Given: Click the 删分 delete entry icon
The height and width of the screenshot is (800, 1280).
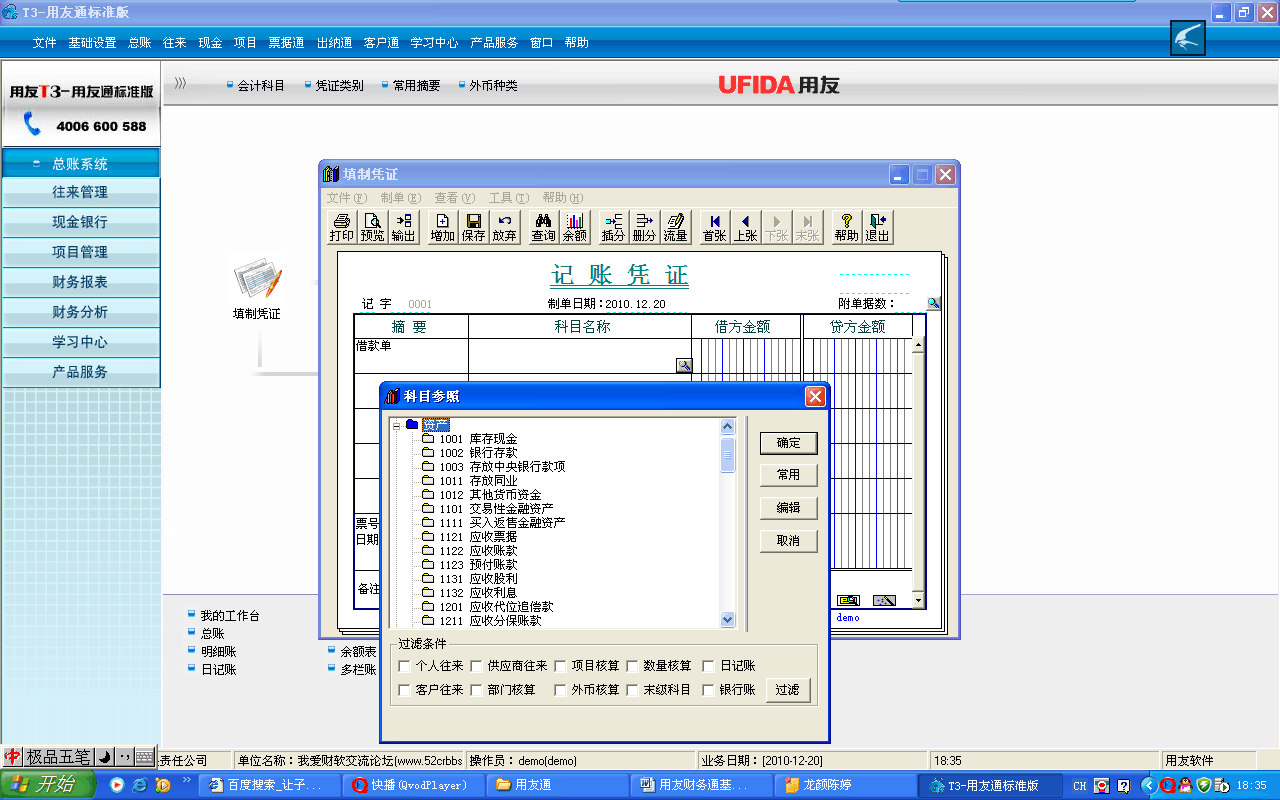Looking at the screenshot, I should click(x=644, y=227).
